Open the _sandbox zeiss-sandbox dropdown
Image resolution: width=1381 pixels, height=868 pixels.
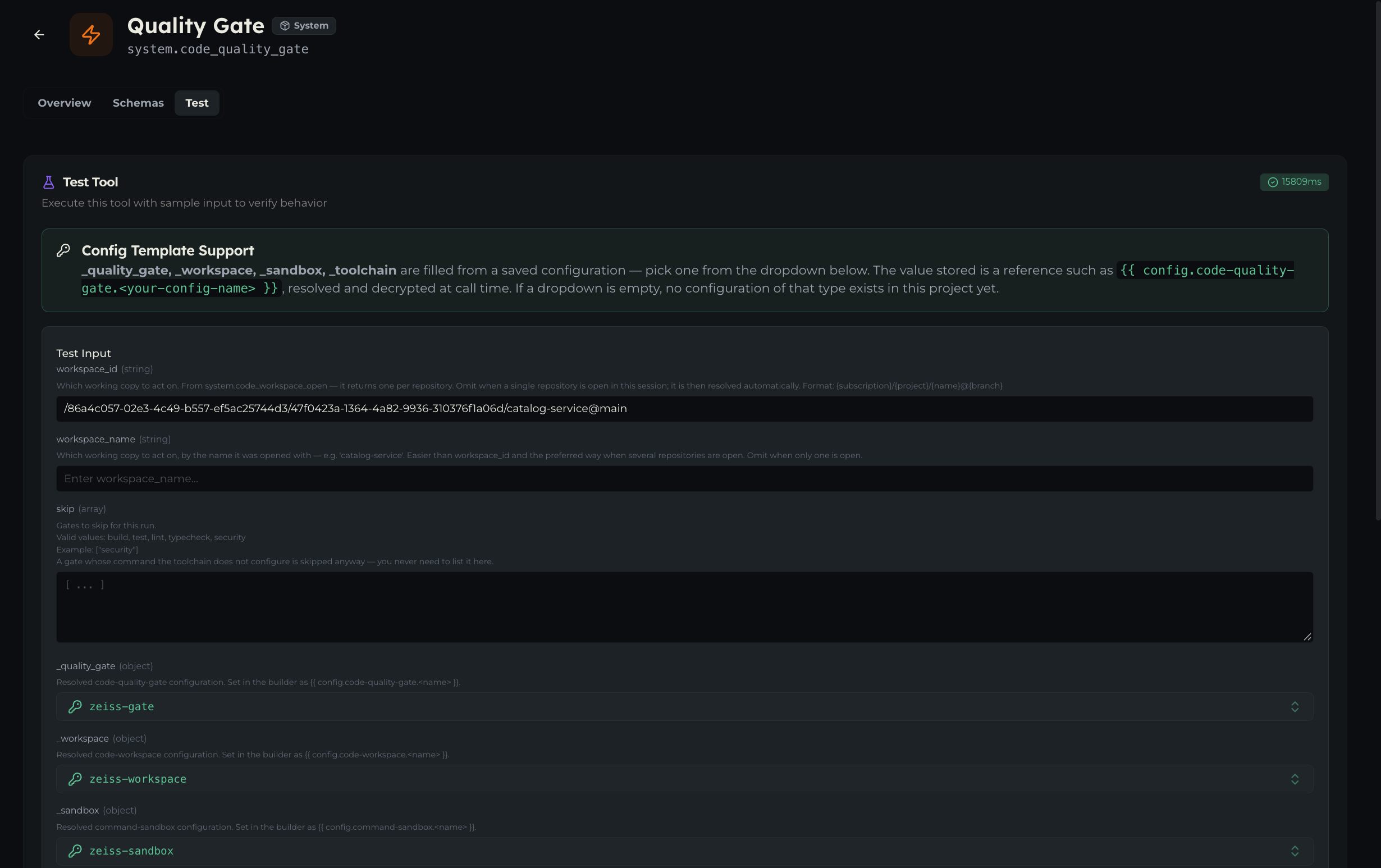click(684, 851)
